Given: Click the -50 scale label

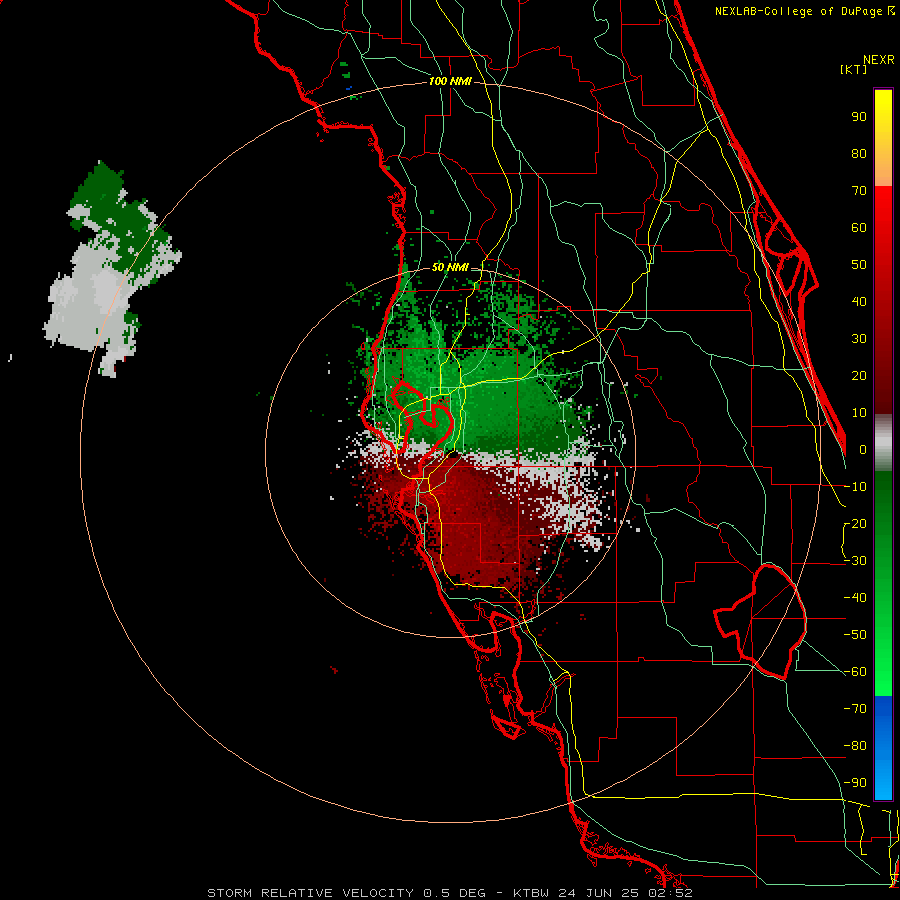Looking at the screenshot, I should pos(855,635).
